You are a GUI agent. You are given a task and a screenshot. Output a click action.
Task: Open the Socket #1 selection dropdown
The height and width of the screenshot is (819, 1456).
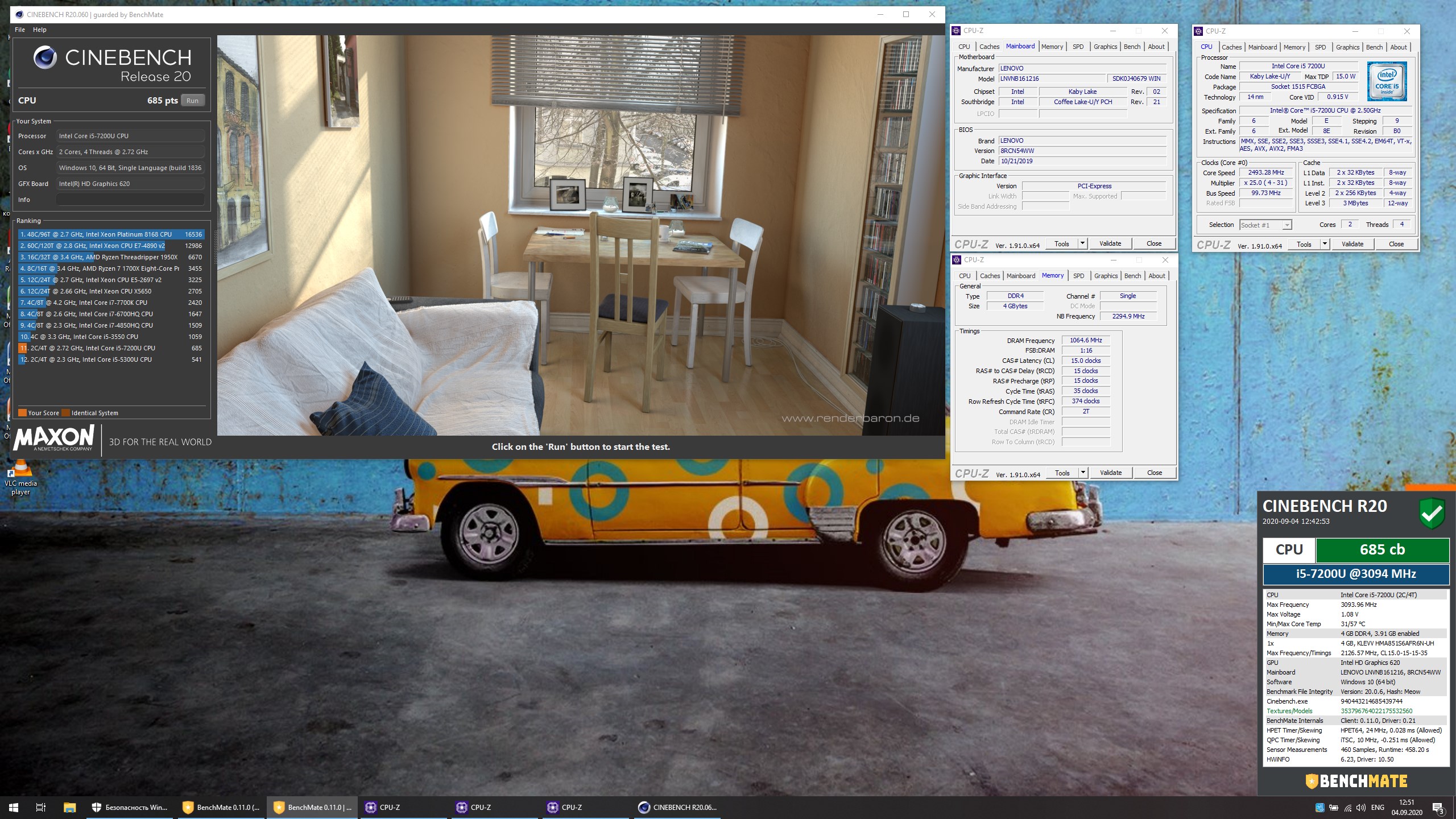pyautogui.click(x=1265, y=225)
